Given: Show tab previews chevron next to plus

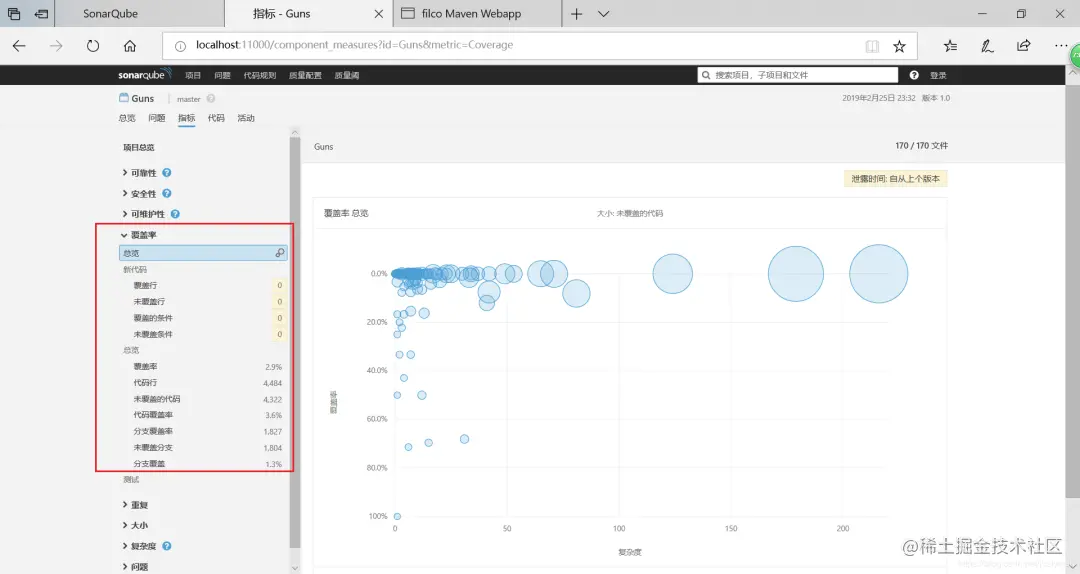Looking at the screenshot, I should coord(603,14).
